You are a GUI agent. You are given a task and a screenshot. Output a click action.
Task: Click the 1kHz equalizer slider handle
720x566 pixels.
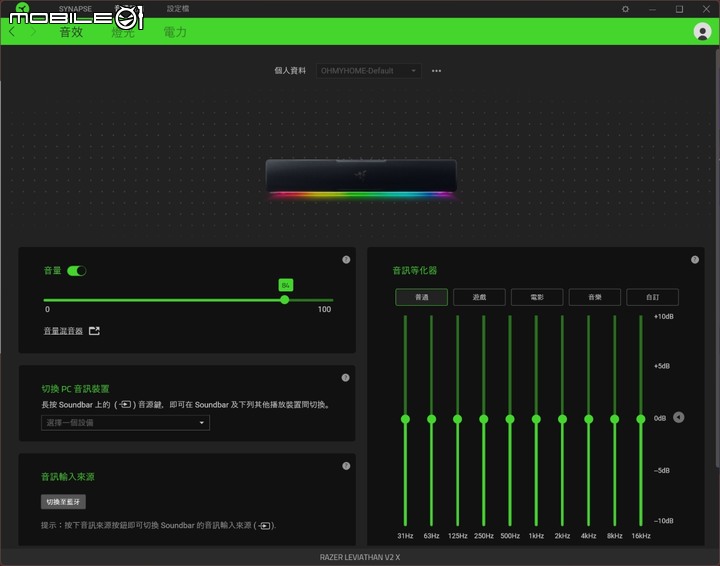point(536,419)
